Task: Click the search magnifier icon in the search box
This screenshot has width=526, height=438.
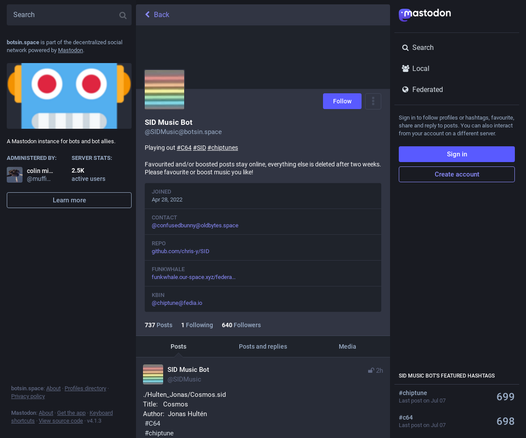Action: coord(123,15)
